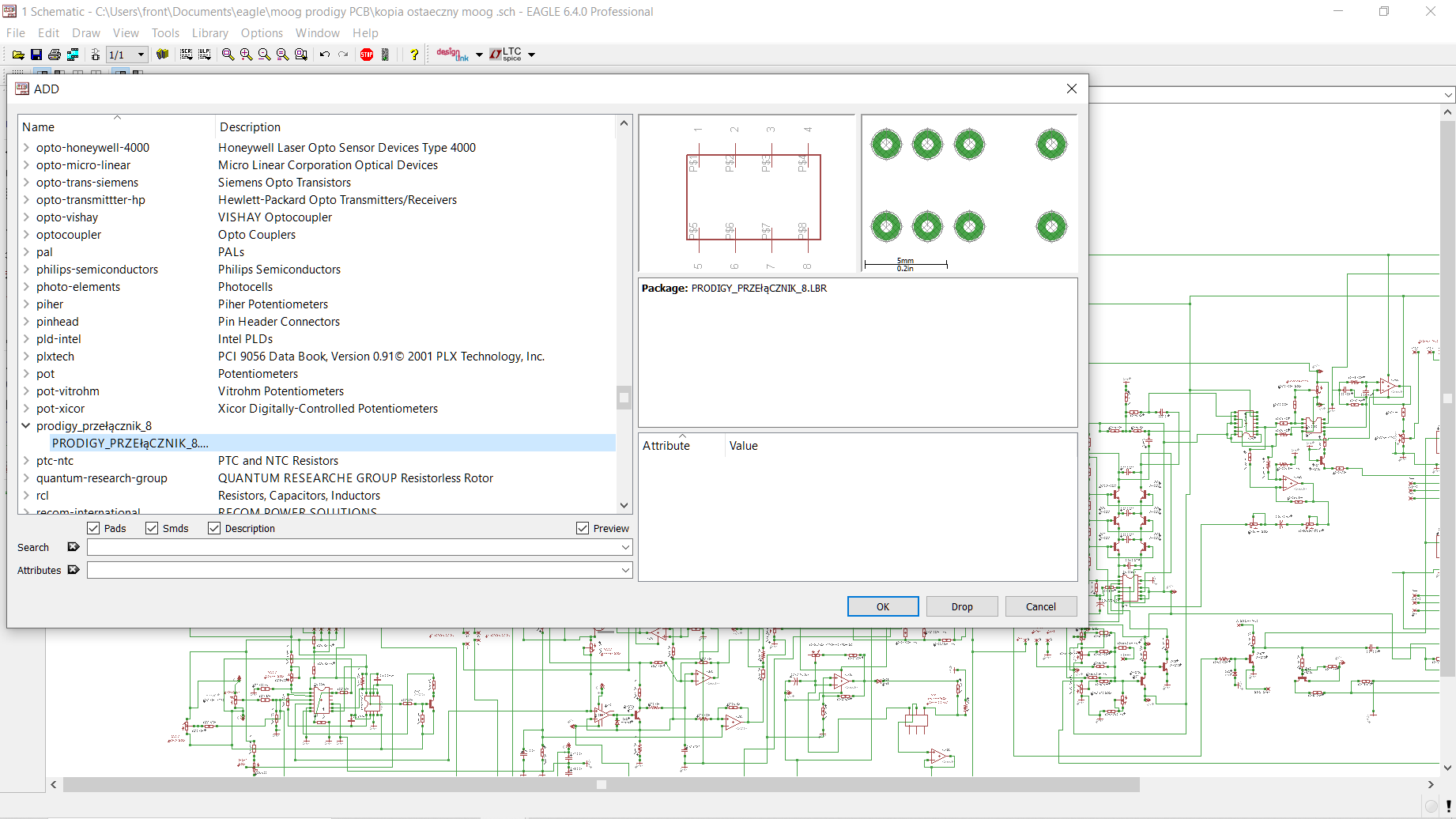Screen dimensions: 1456x819
Task: Sort by the Name column header
Action: pyautogui.click(x=117, y=126)
